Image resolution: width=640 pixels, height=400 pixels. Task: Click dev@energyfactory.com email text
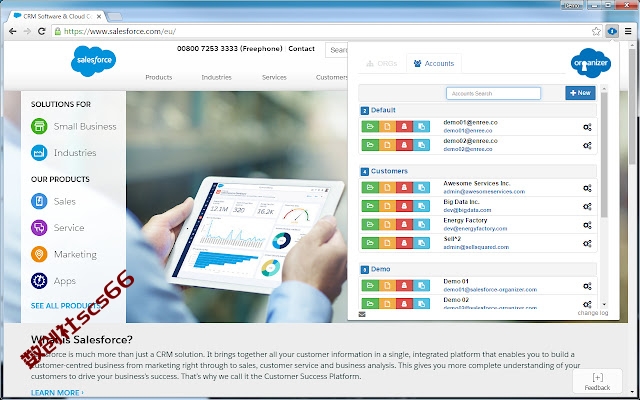475,229
